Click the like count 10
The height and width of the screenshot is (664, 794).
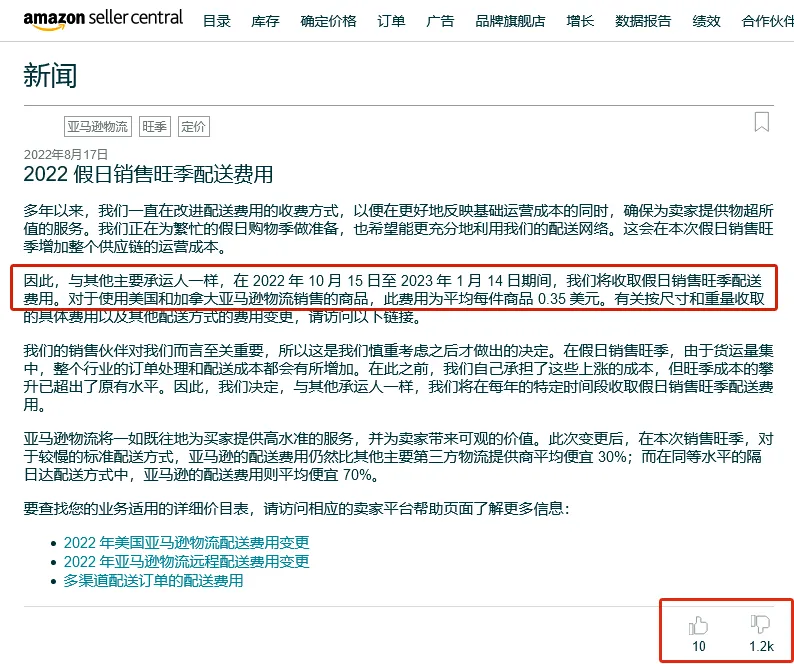pyautogui.click(x=699, y=646)
